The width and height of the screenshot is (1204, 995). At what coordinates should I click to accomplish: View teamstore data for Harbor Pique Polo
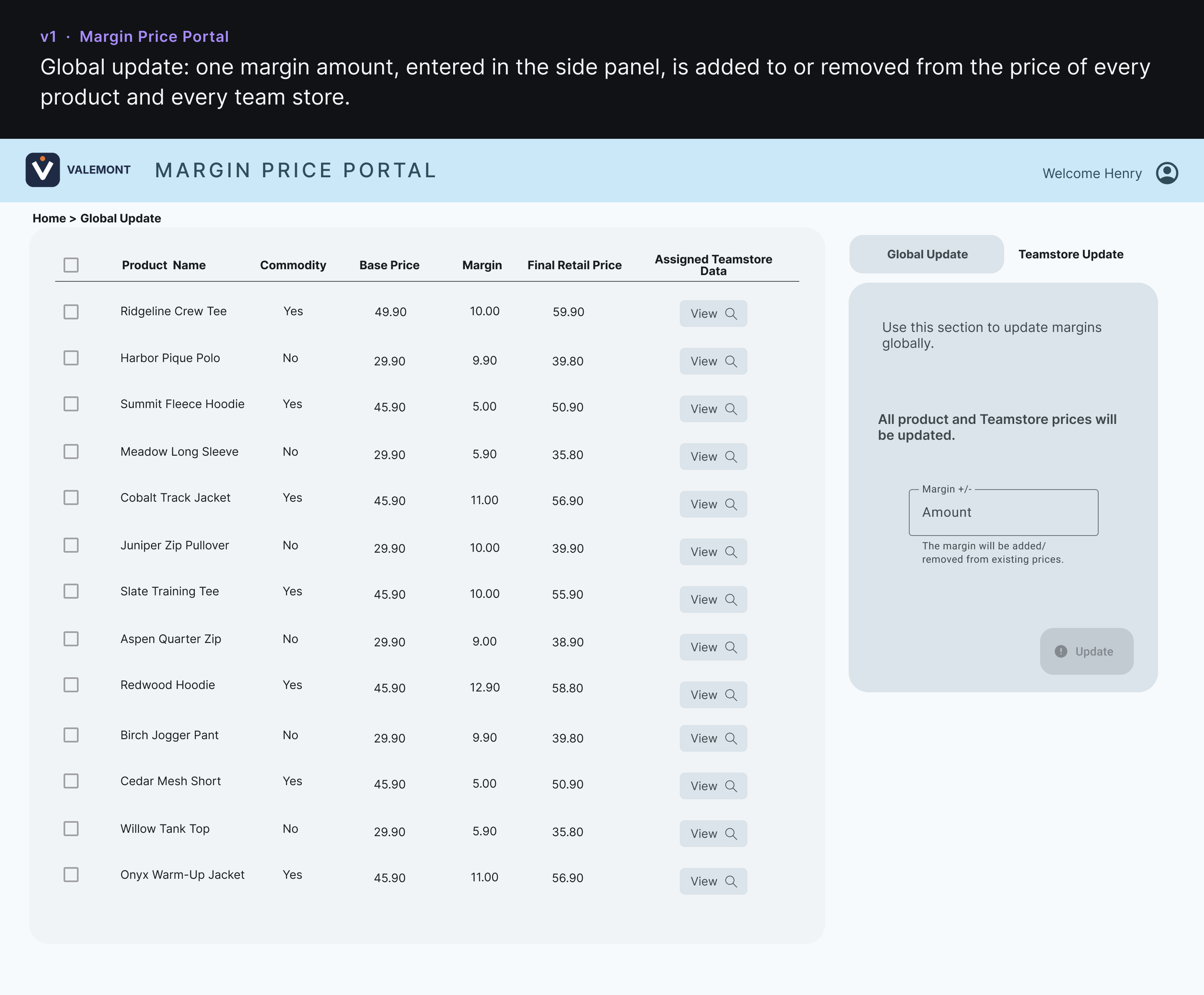tap(714, 361)
